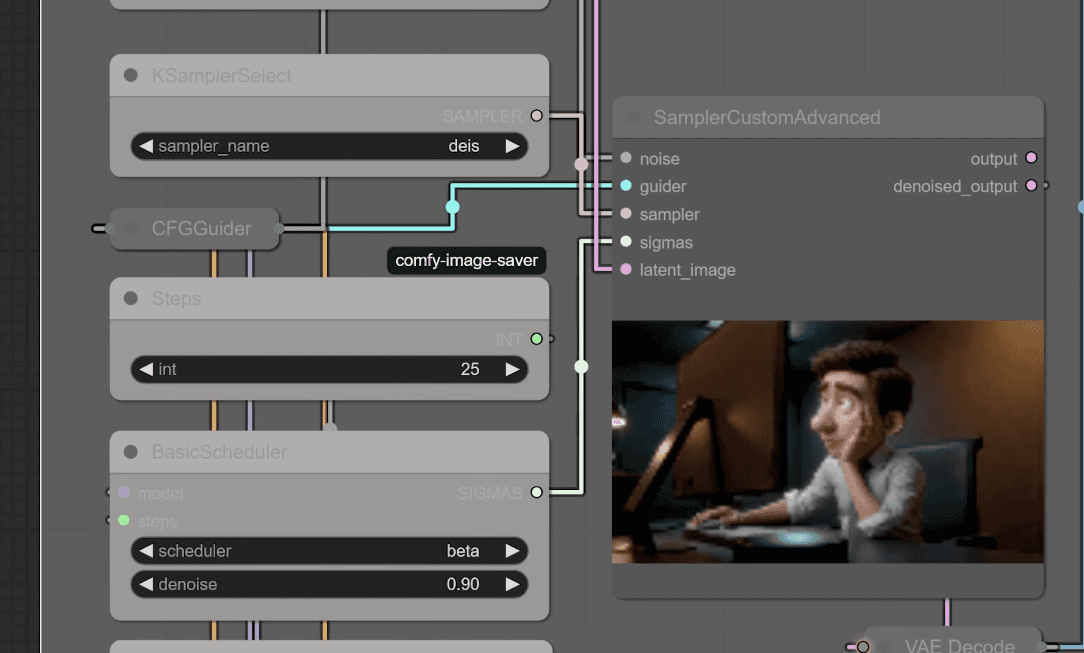This screenshot has height=653, width=1084.
Task: Click the output socket of SamplerCustomAdvanced
Action: (1031, 158)
